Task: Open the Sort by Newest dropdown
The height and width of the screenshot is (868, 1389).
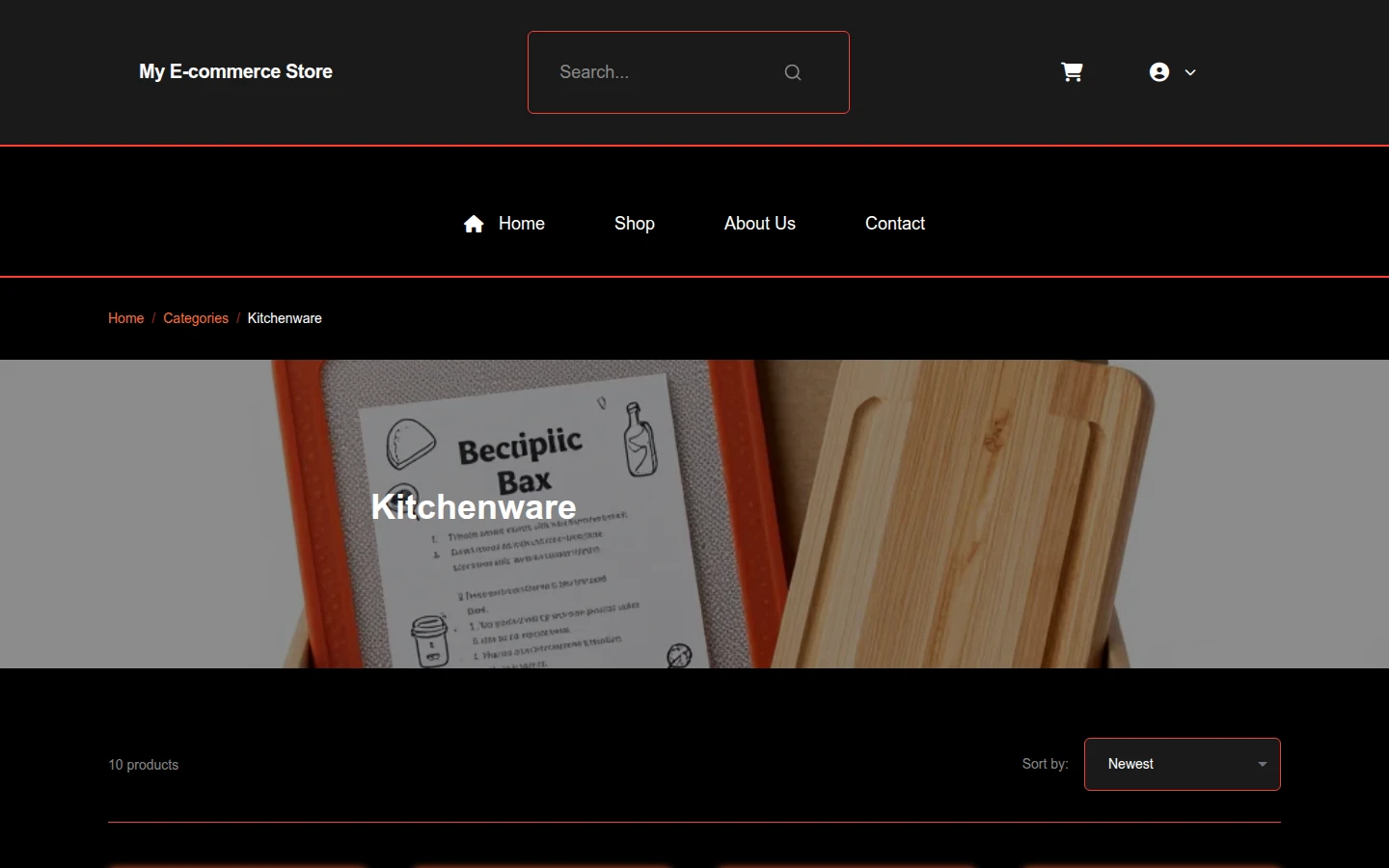Action: tap(1183, 764)
